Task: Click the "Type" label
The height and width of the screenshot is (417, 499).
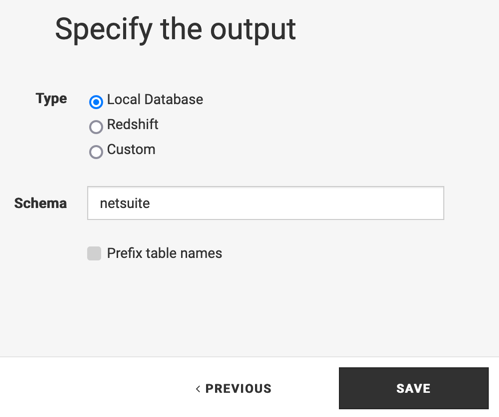Action: tap(51, 99)
